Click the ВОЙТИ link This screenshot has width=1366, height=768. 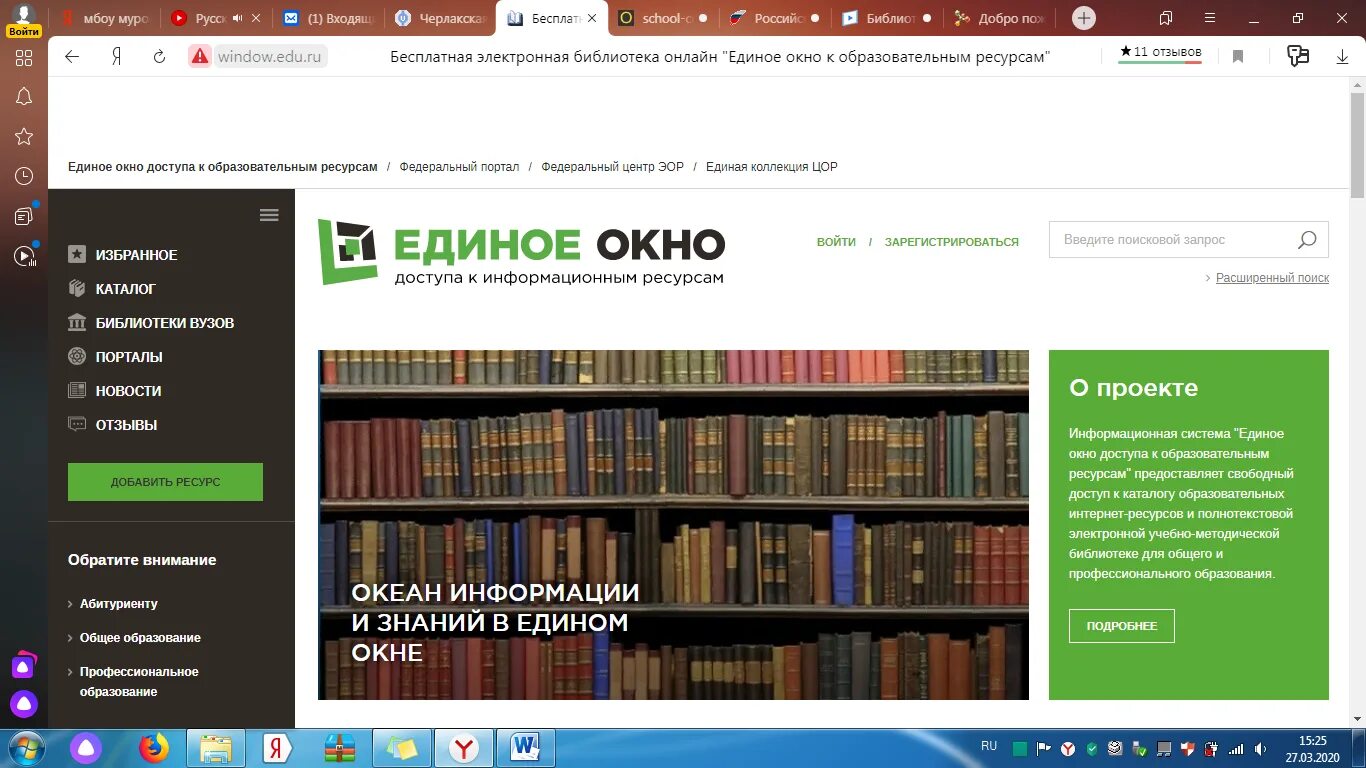coord(836,242)
